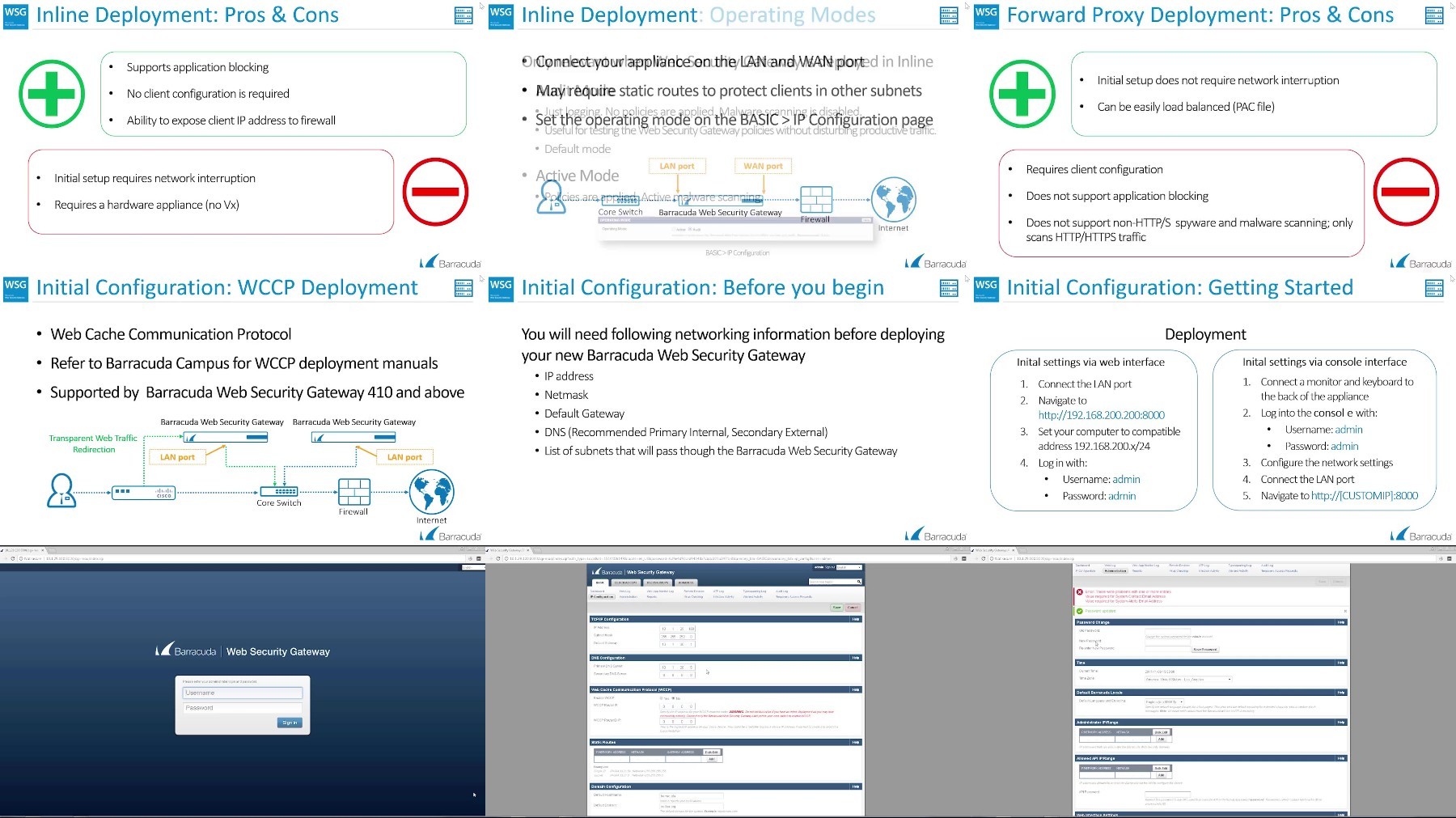Viewport: 1456px width, 818px height.
Task: Dismiss the Password updated message with its X
Action: pyautogui.click(x=1345, y=611)
